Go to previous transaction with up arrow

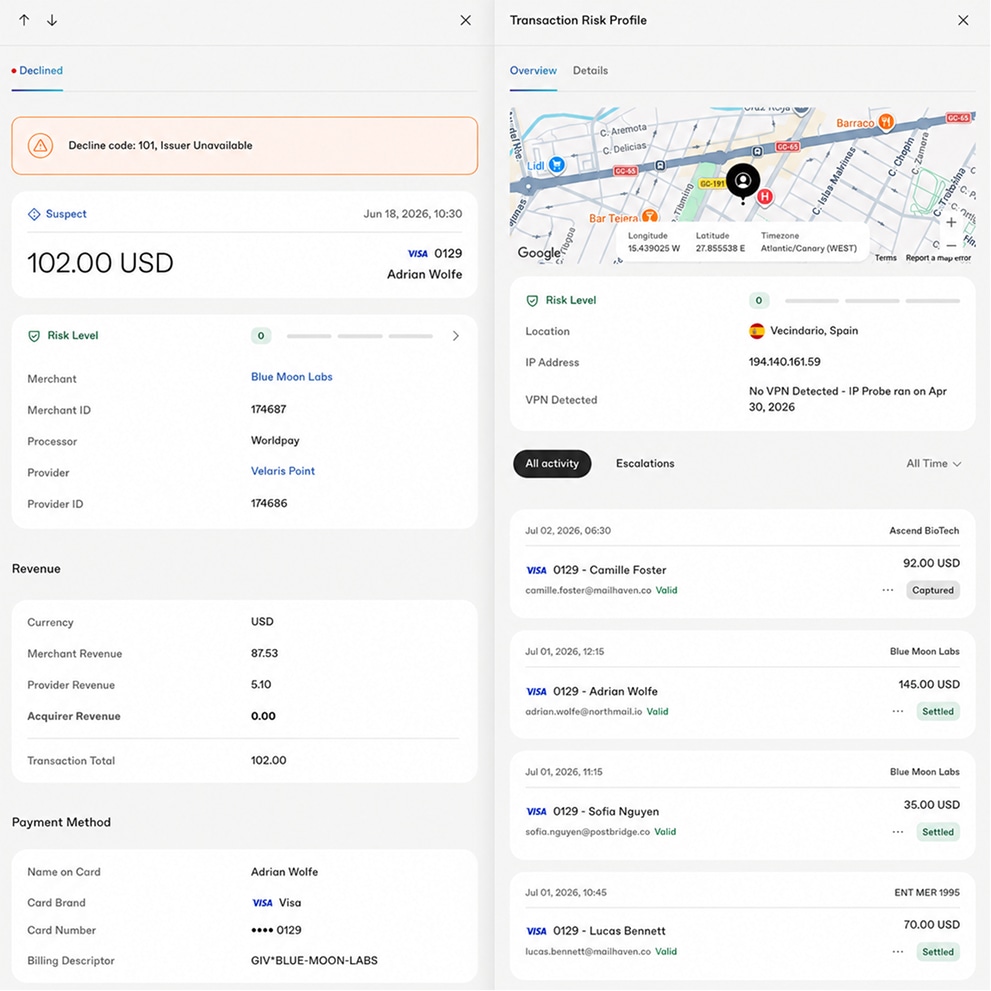24,20
